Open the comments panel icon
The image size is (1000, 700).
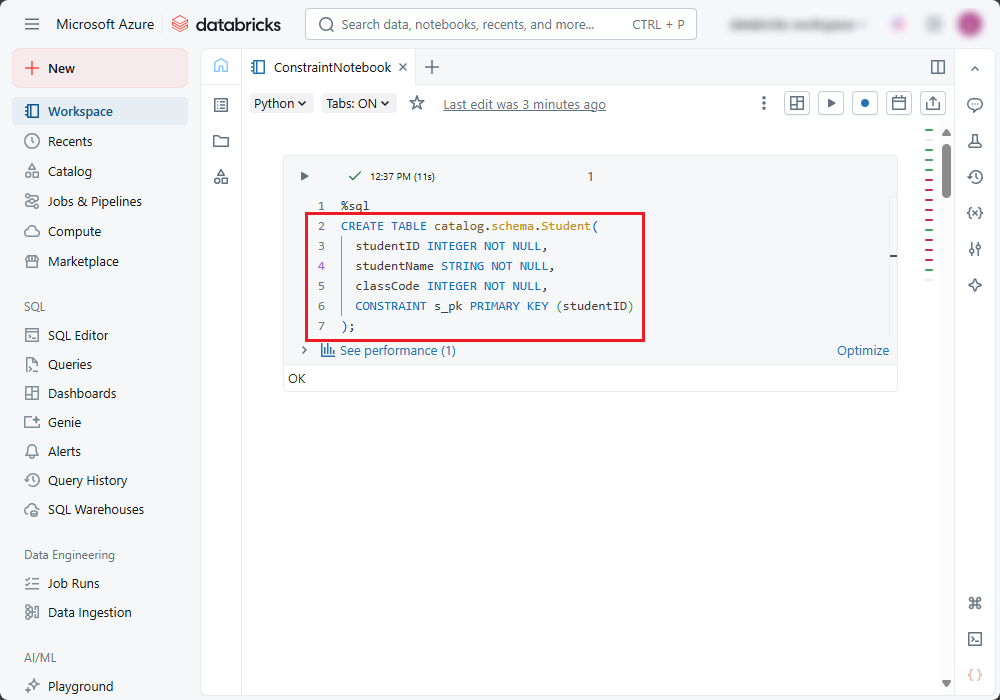[975, 105]
